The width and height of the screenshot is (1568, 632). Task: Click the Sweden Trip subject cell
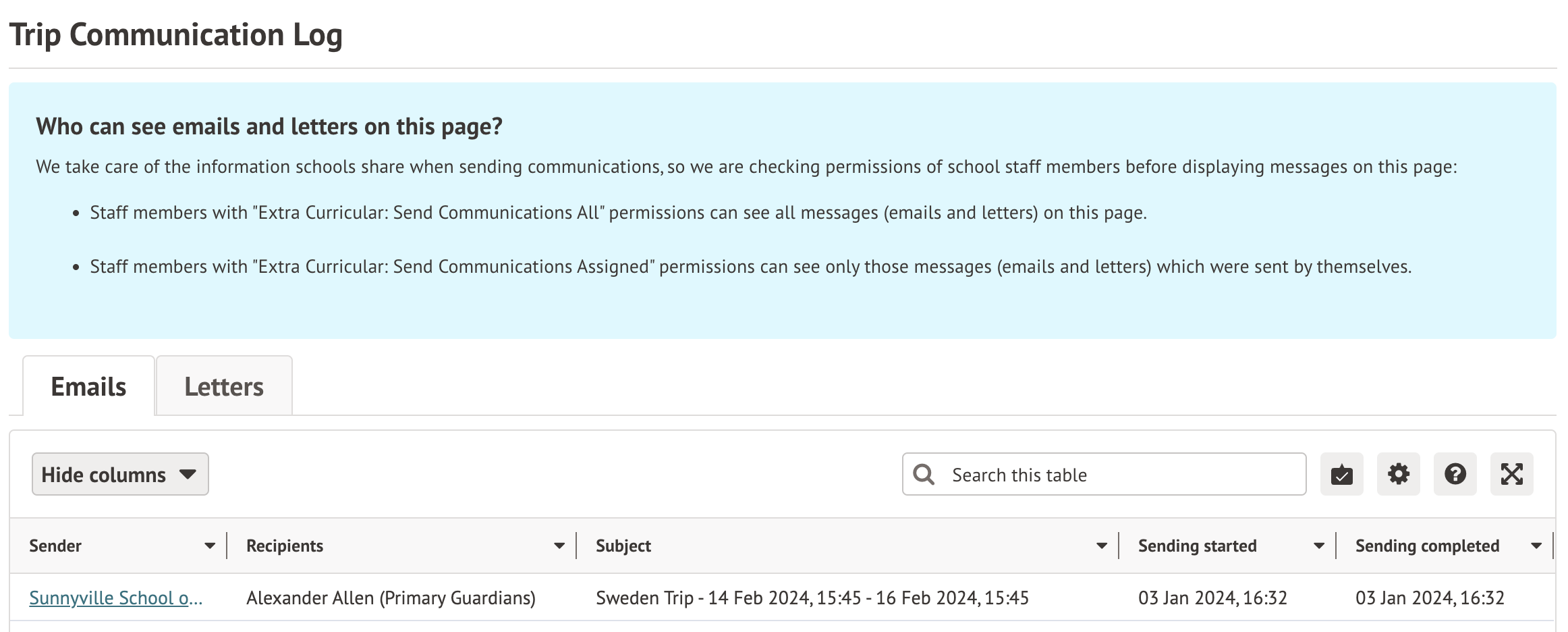tap(812, 598)
